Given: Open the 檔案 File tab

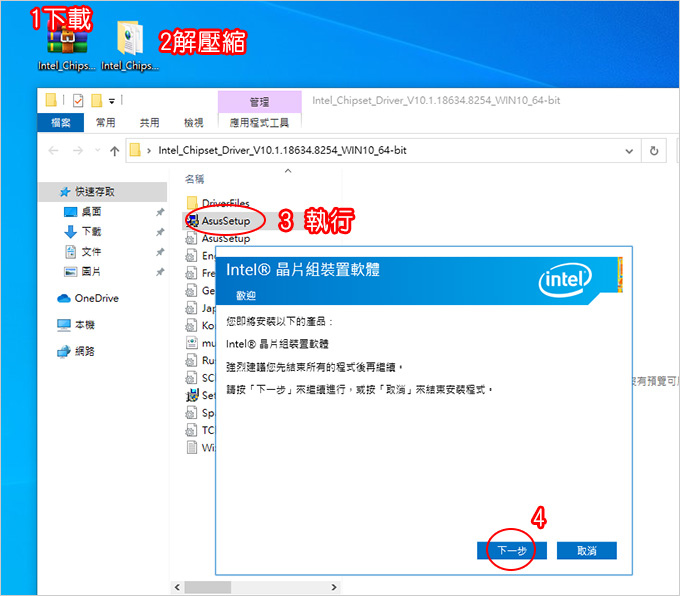Looking at the screenshot, I should pos(60,123).
